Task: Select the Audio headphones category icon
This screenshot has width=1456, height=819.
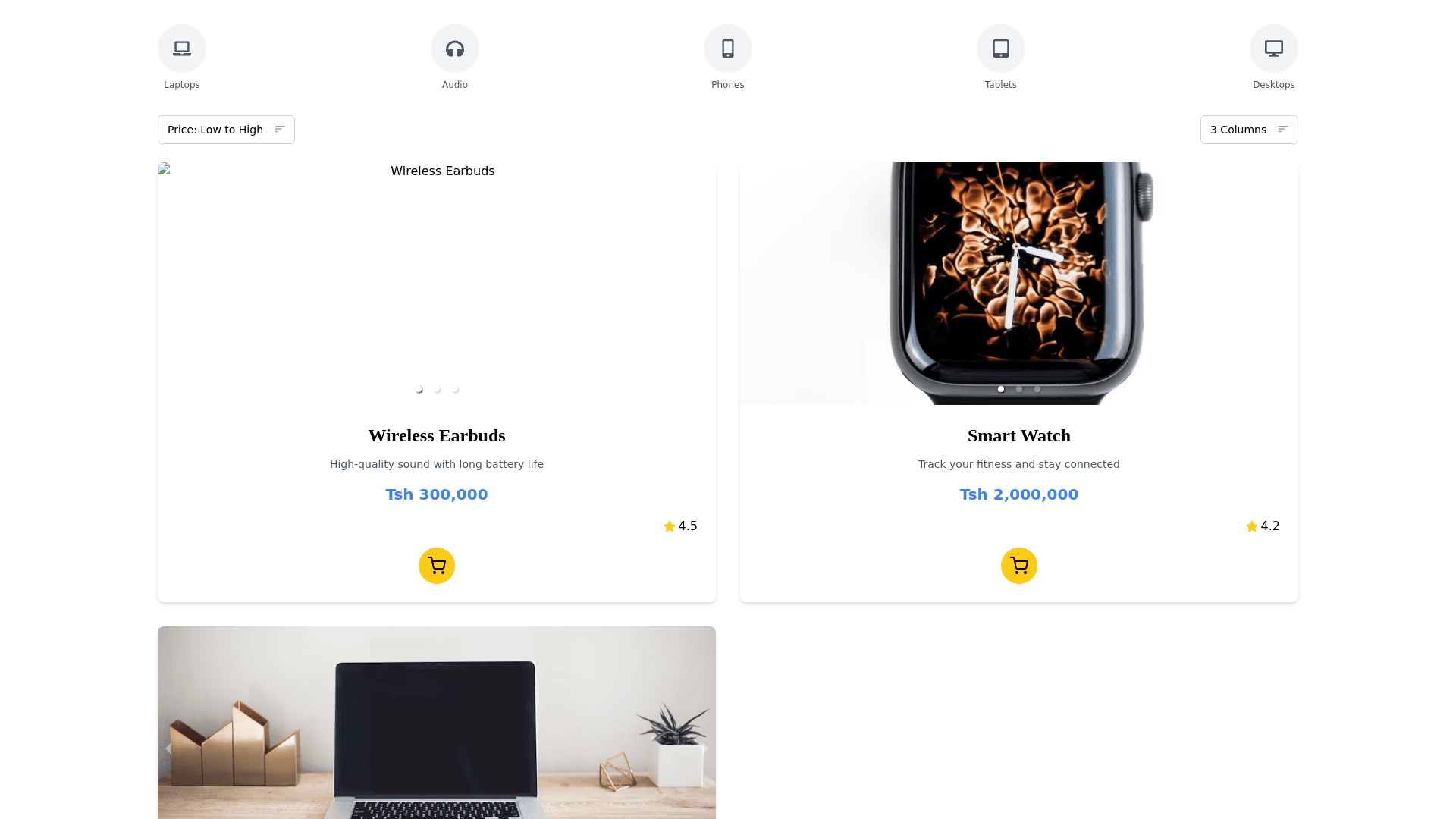Action: coord(455,49)
